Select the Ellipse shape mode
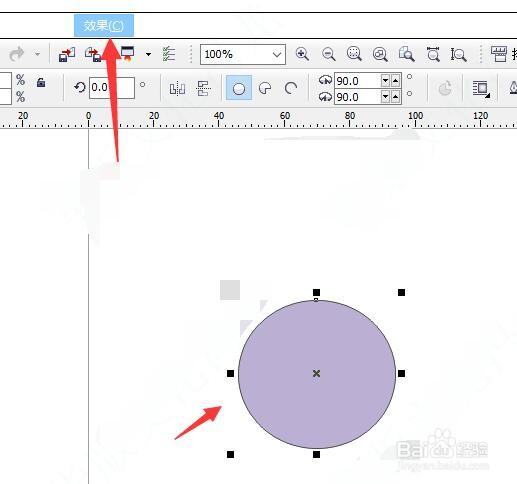This screenshot has height=484, width=517. click(x=239, y=88)
